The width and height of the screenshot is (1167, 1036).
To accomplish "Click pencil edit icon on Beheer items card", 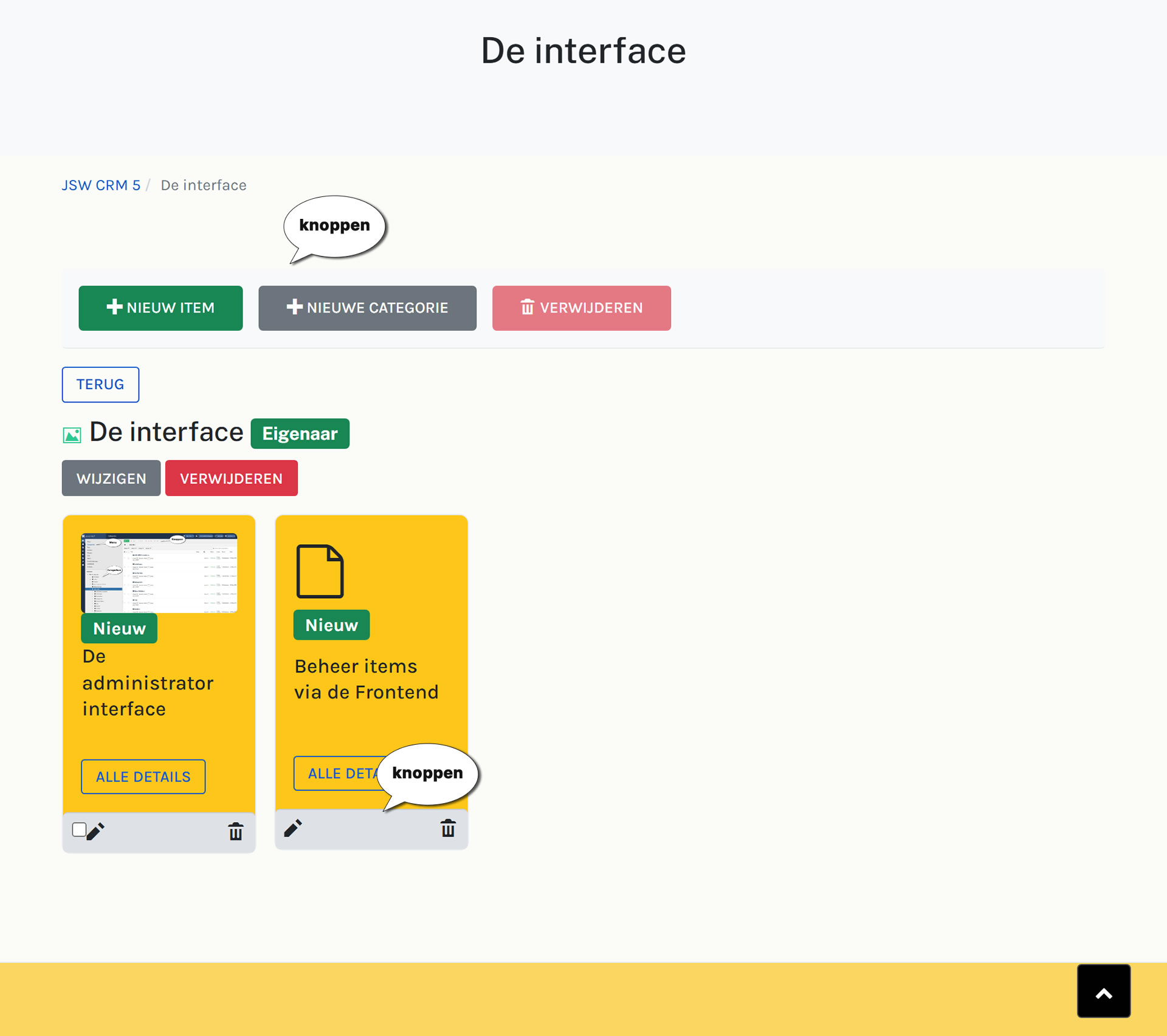I will point(293,828).
